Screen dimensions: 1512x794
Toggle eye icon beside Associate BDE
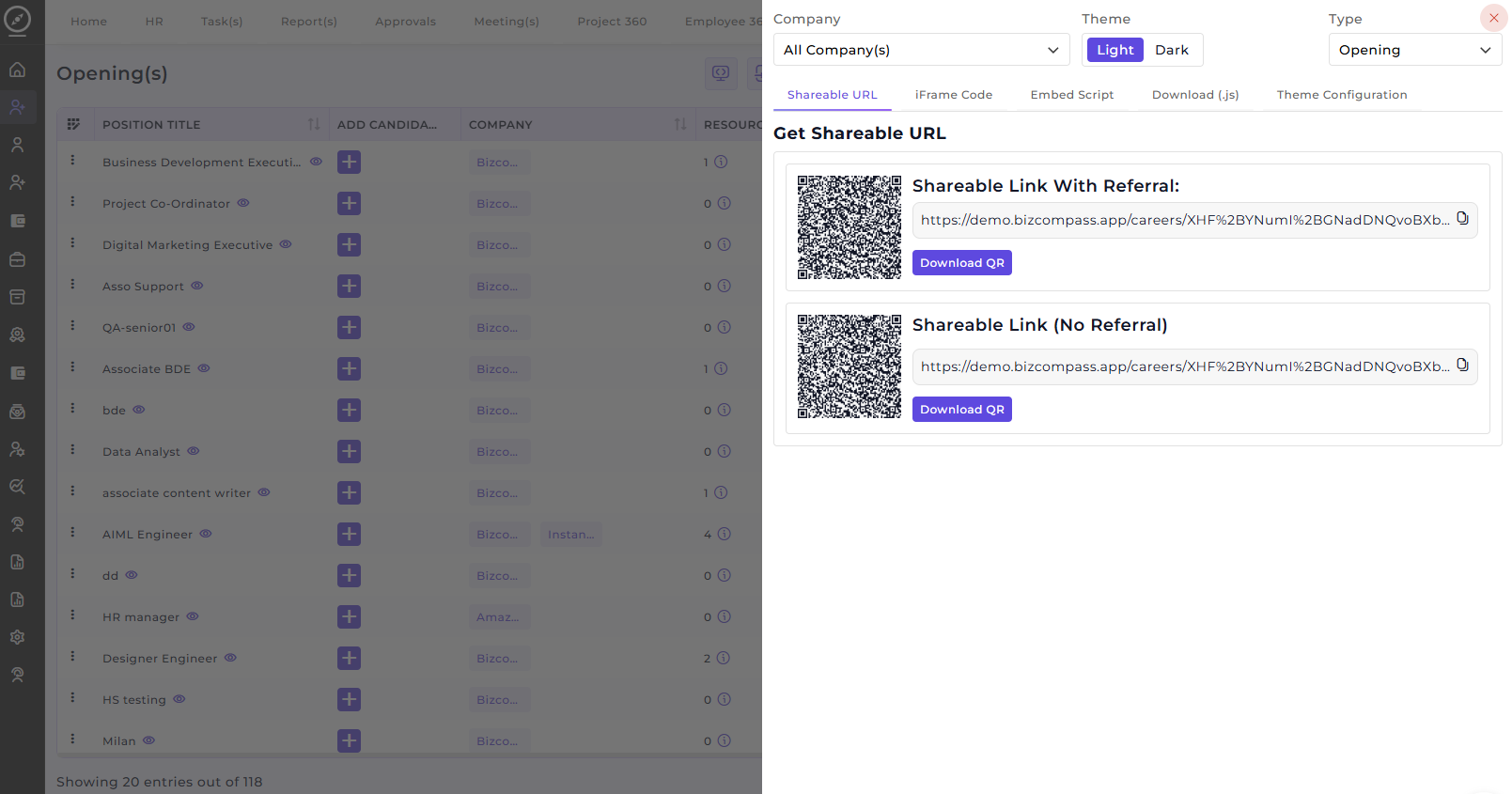pos(204,368)
